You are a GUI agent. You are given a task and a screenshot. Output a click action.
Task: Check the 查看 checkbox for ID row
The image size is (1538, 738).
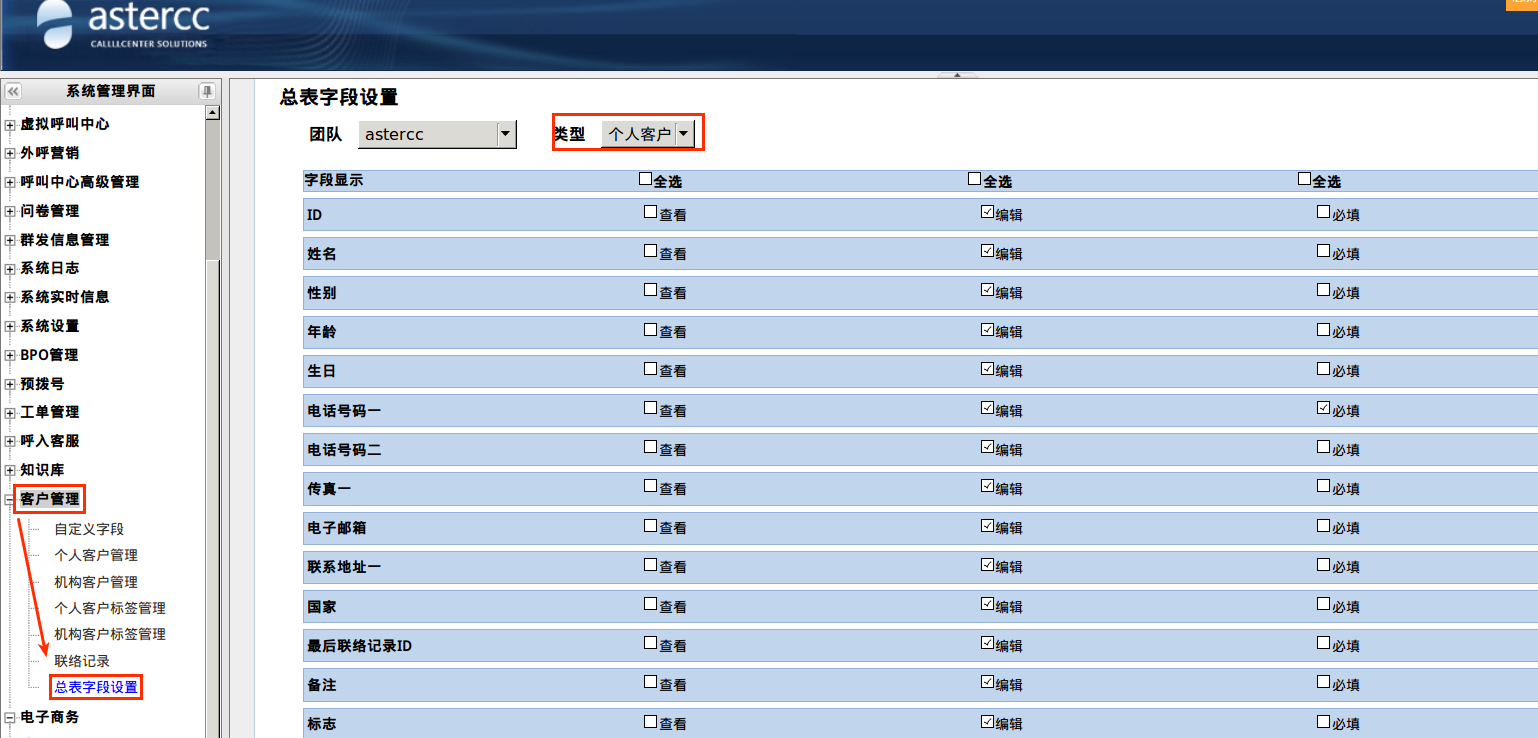(651, 212)
